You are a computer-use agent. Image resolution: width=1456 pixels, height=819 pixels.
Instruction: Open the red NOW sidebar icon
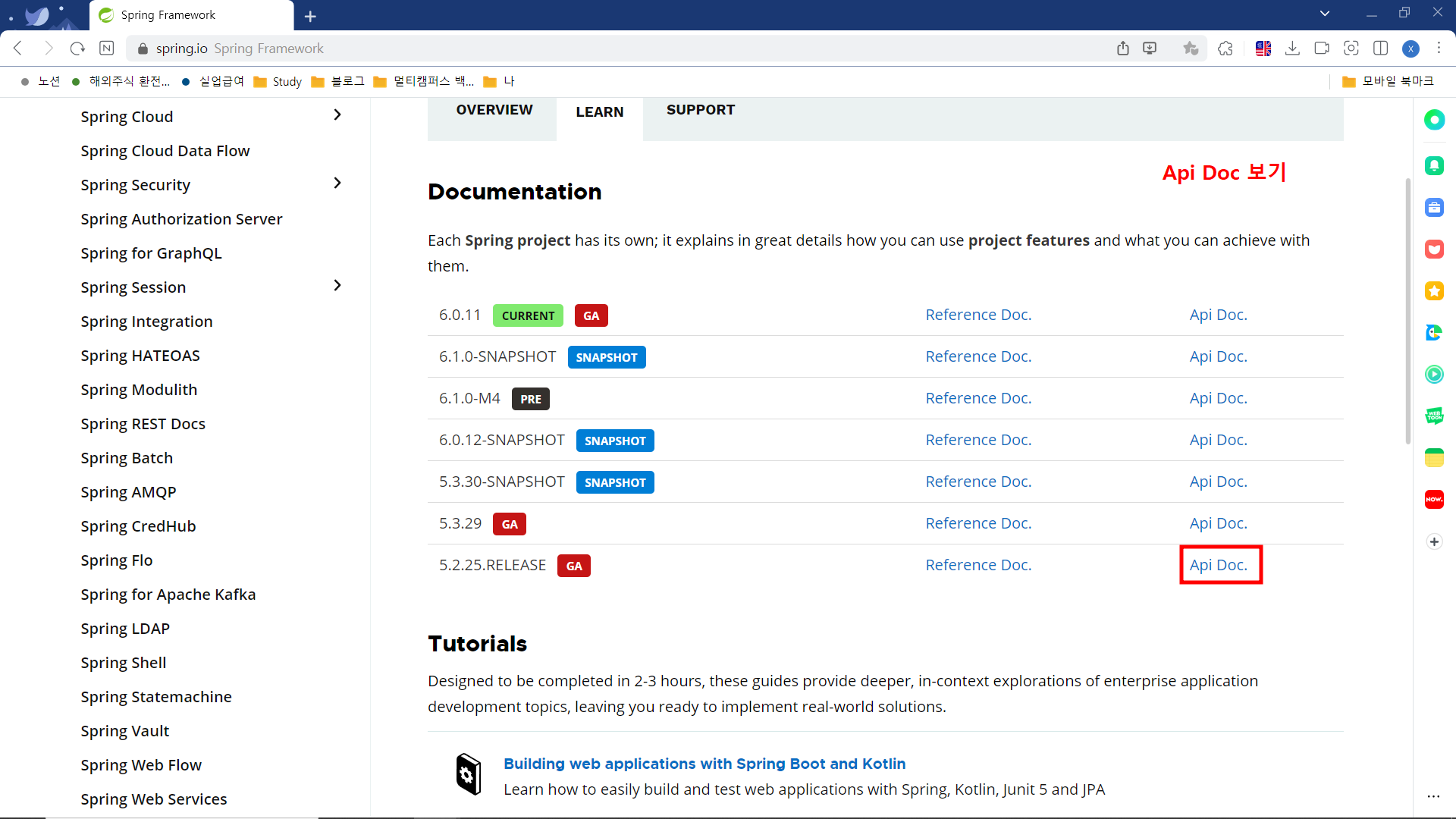(1434, 499)
